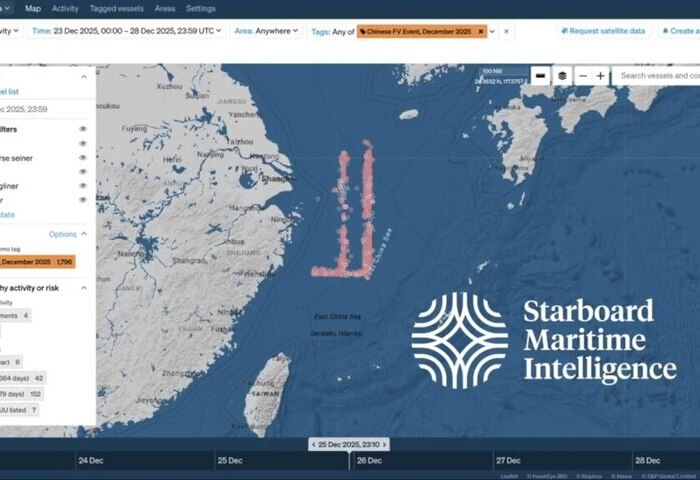Click the 26 Dec marker on timeline
The height and width of the screenshot is (480, 700).
368,461
